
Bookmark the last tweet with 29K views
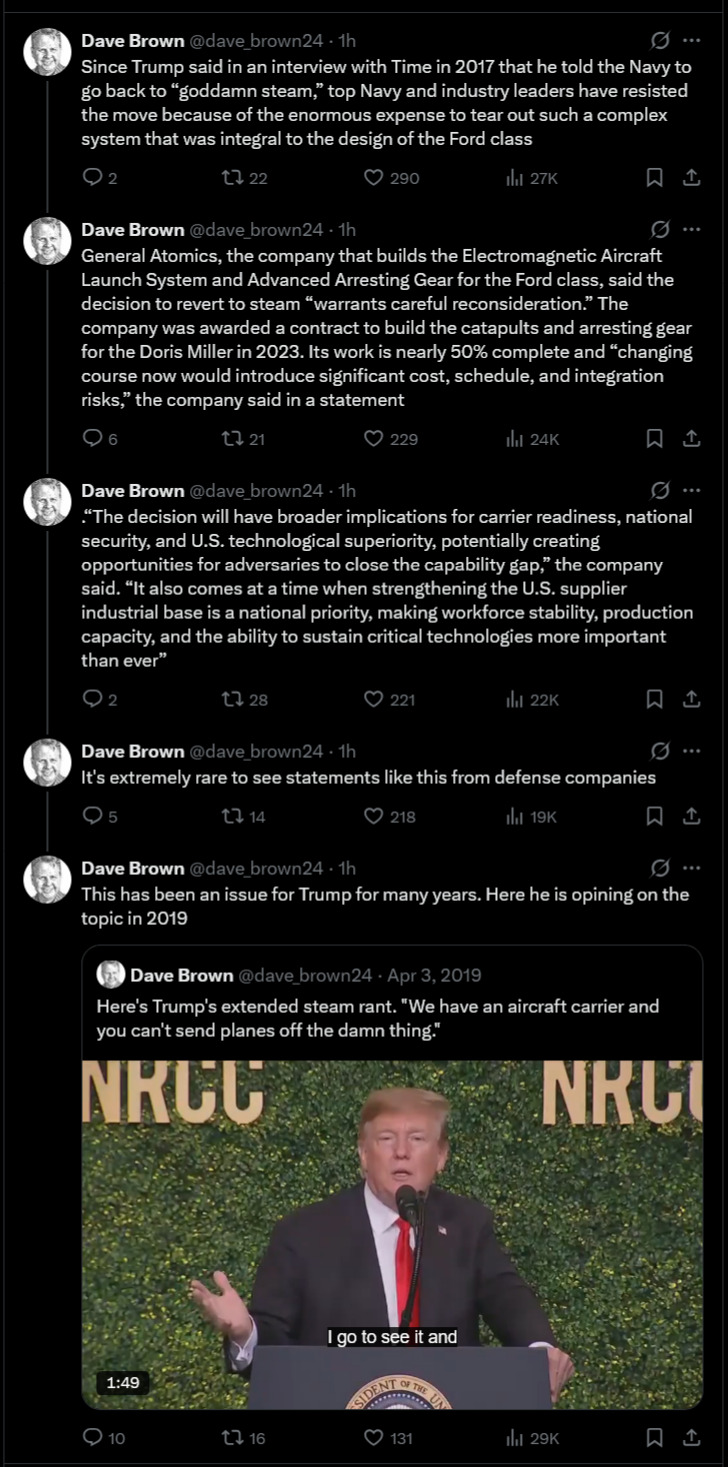pyautogui.click(x=654, y=1438)
